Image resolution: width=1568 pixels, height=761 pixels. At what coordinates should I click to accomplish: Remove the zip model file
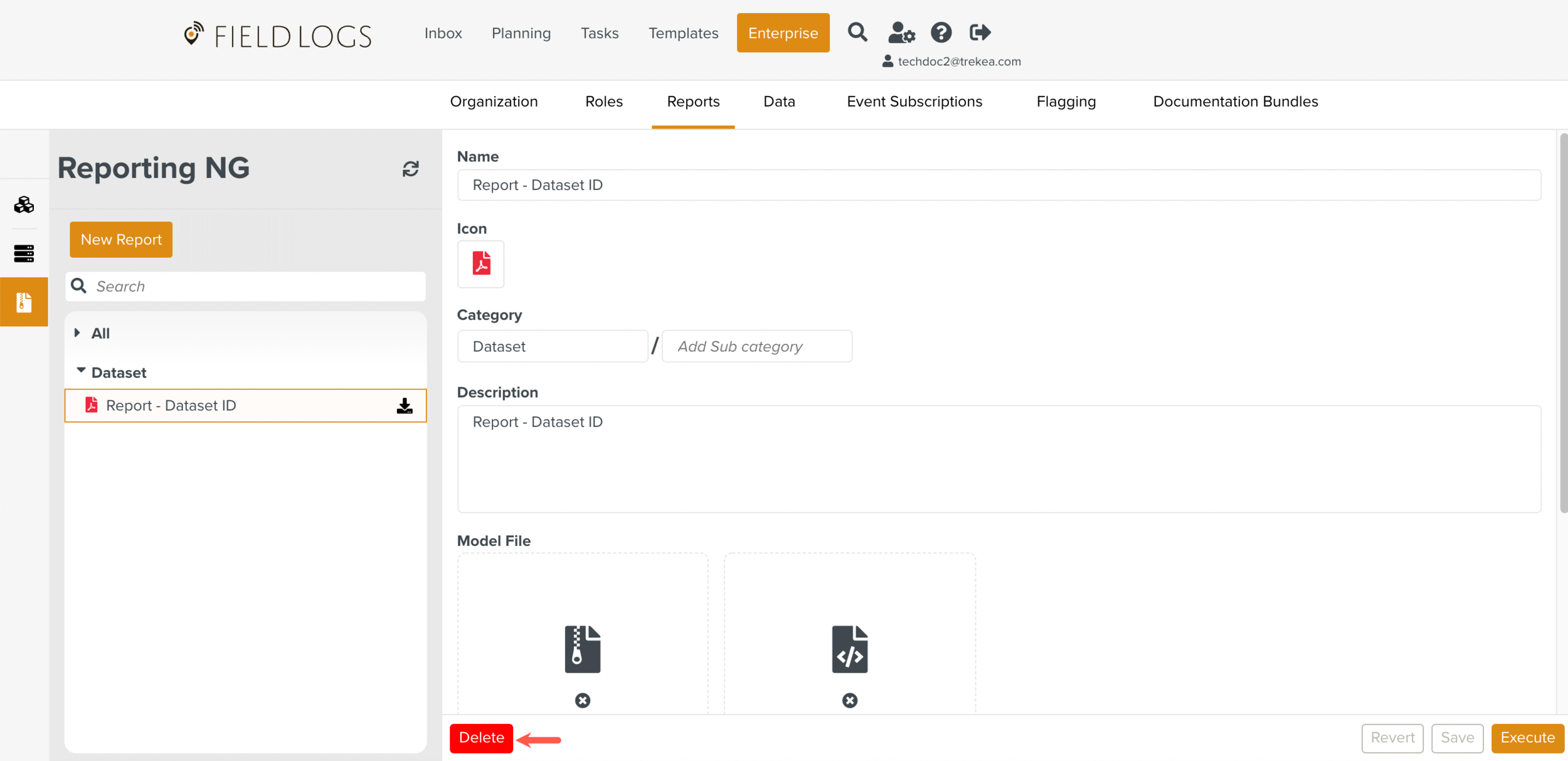(582, 700)
